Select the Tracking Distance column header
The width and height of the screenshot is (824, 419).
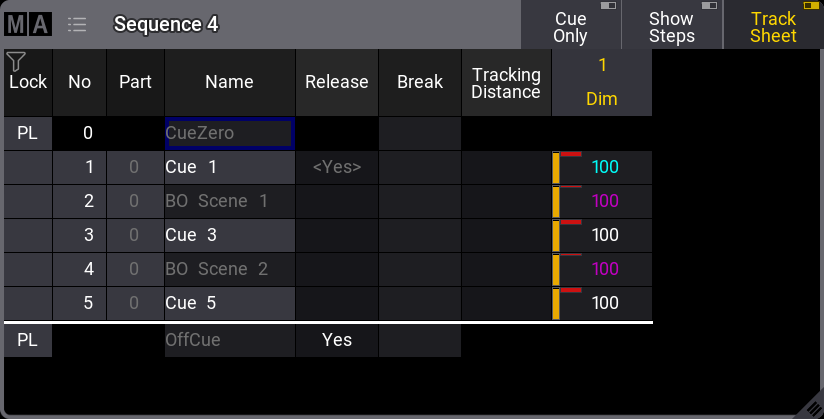coord(506,82)
